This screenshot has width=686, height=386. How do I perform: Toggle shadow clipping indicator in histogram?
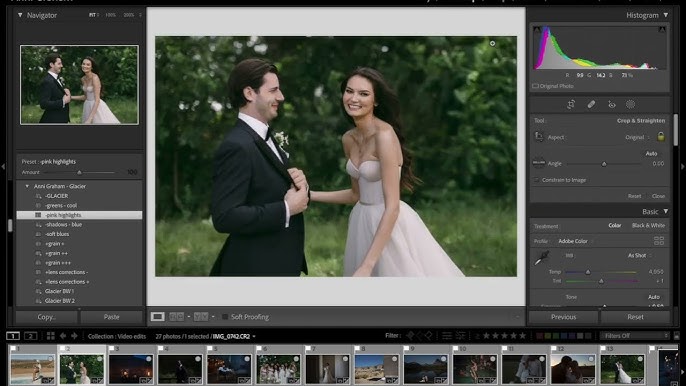pos(537,30)
